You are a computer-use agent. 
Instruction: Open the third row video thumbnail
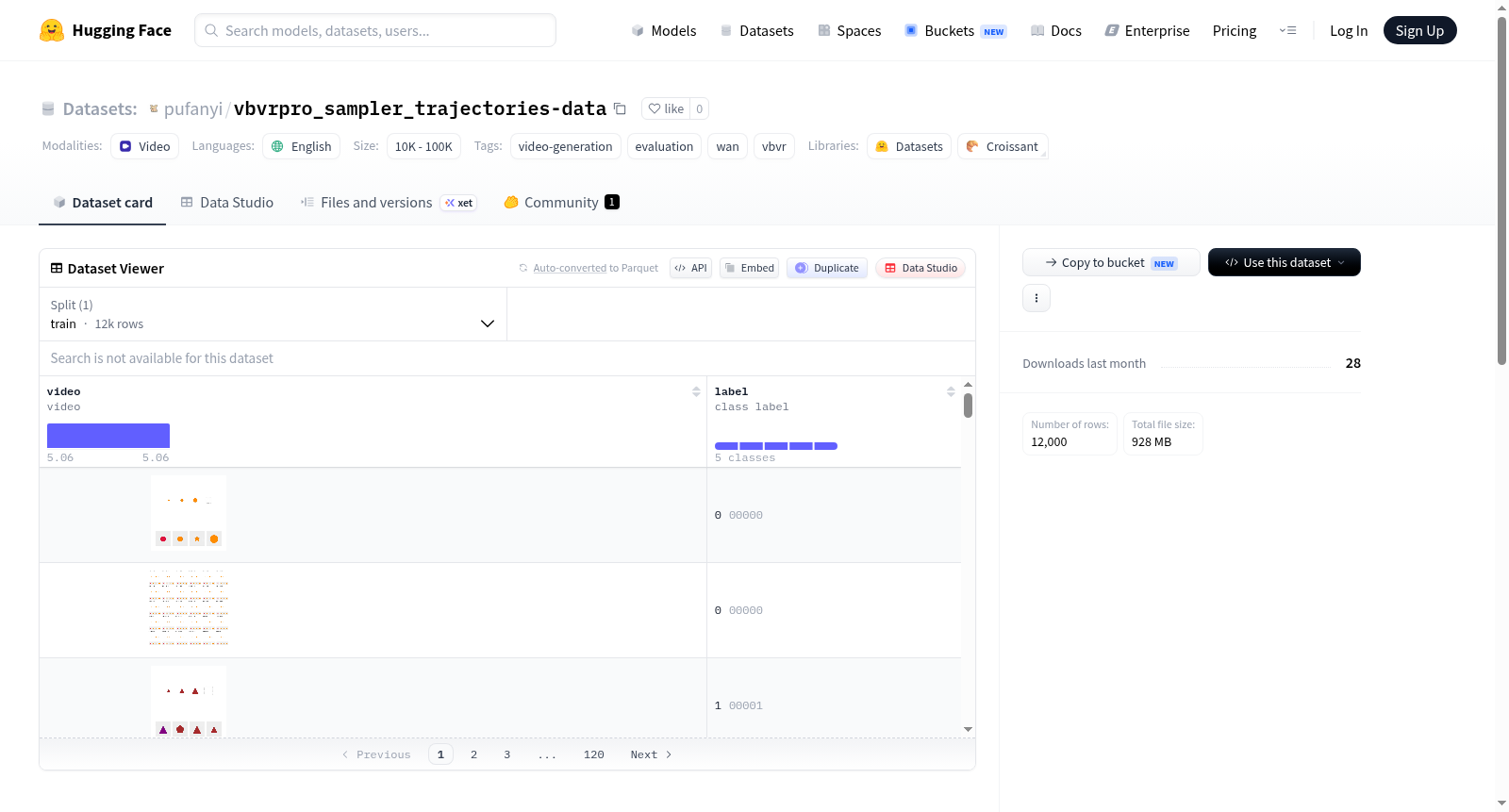click(x=189, y=701)
